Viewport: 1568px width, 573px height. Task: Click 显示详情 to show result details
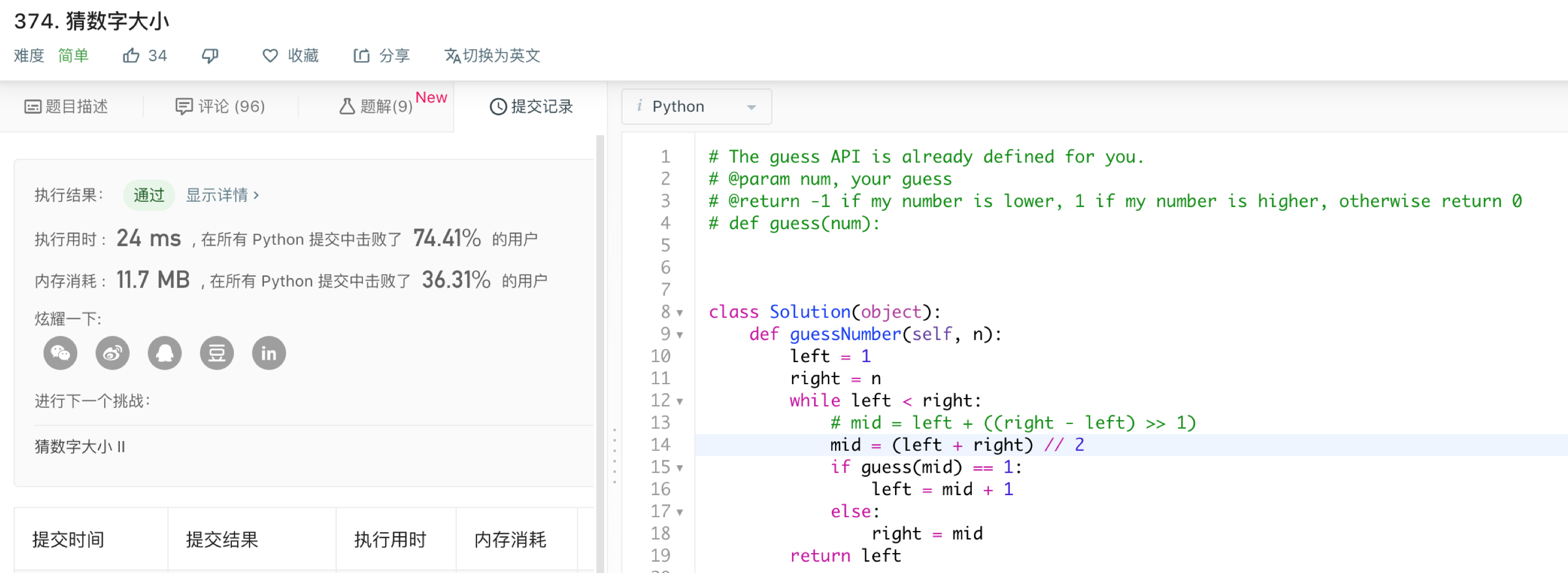pos(222,195)
